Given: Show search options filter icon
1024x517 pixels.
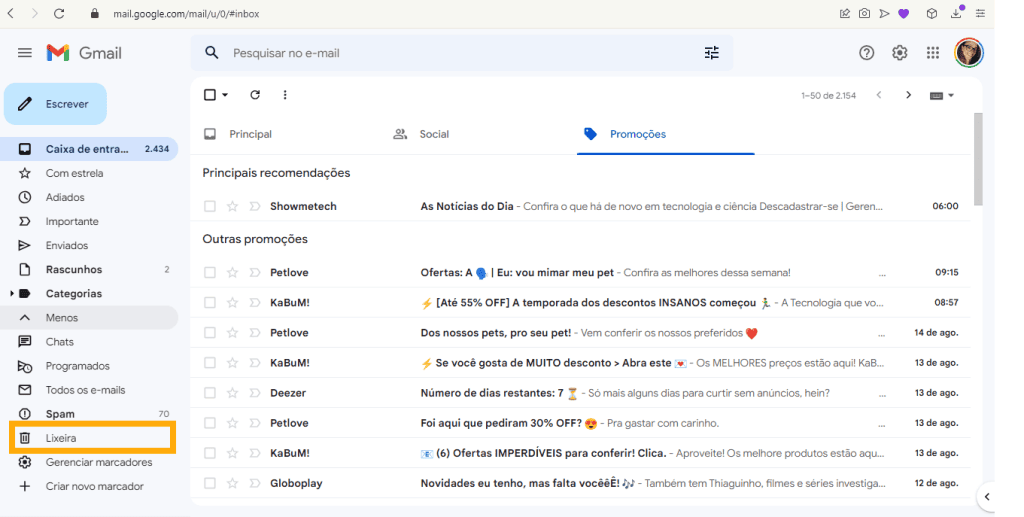Looking at the screenshot, I should 712,53.
